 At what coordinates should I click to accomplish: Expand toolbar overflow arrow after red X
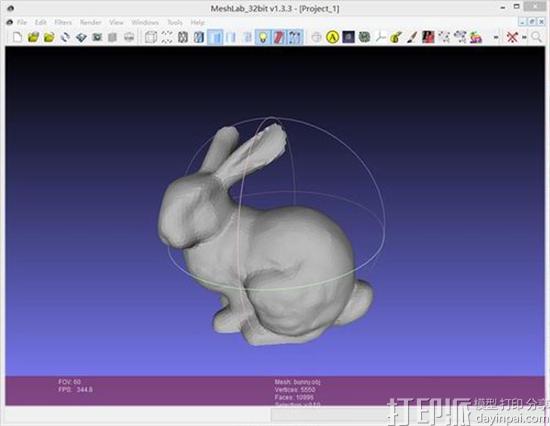(x=524, y=37)
